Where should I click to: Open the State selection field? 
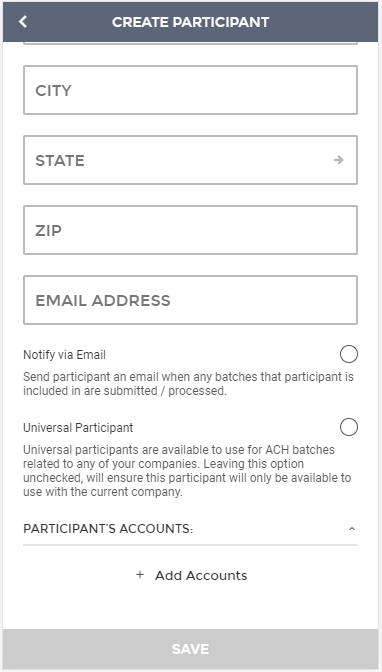click(190, 160)
